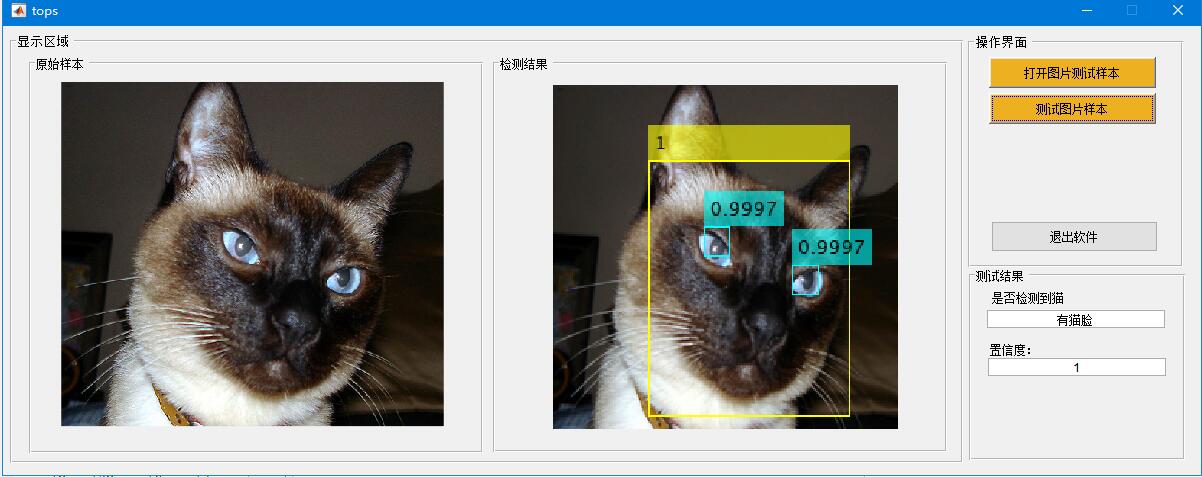Click the 有猫脸 result text field
Viewport: 1202px width, 477px height.
point(1075,320)
